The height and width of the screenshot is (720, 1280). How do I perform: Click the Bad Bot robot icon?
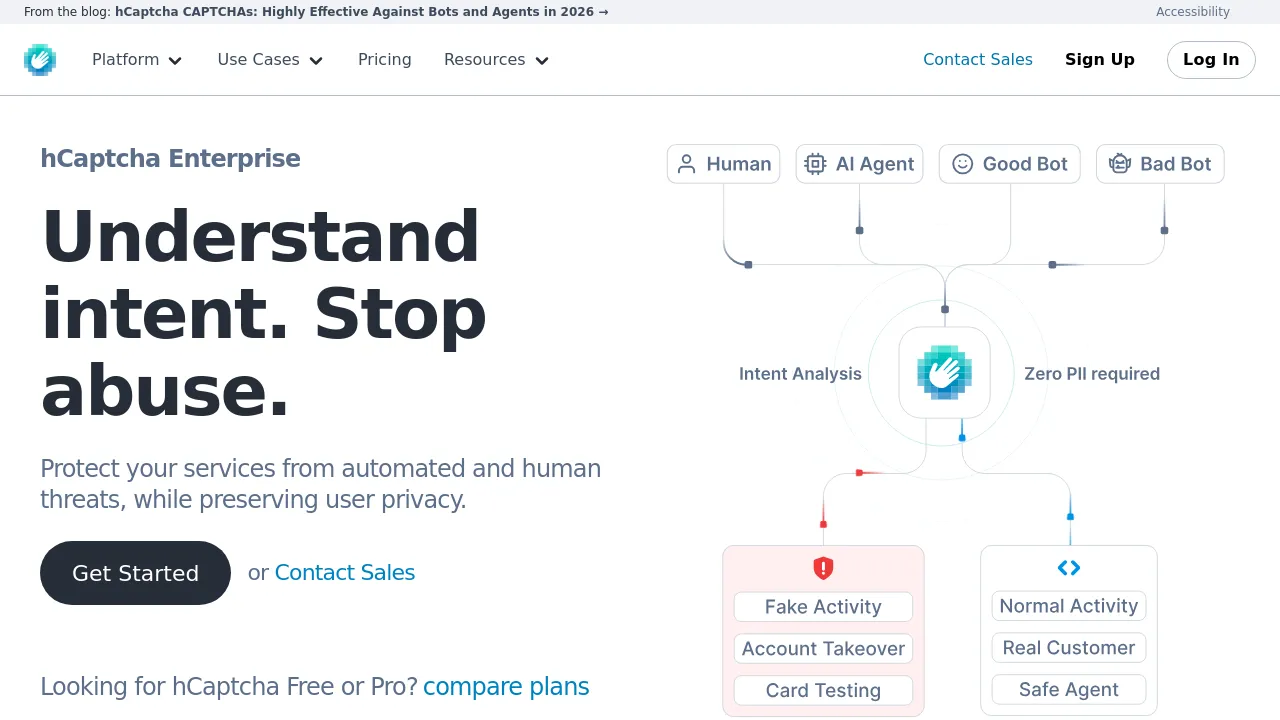tap(1120, 164)
